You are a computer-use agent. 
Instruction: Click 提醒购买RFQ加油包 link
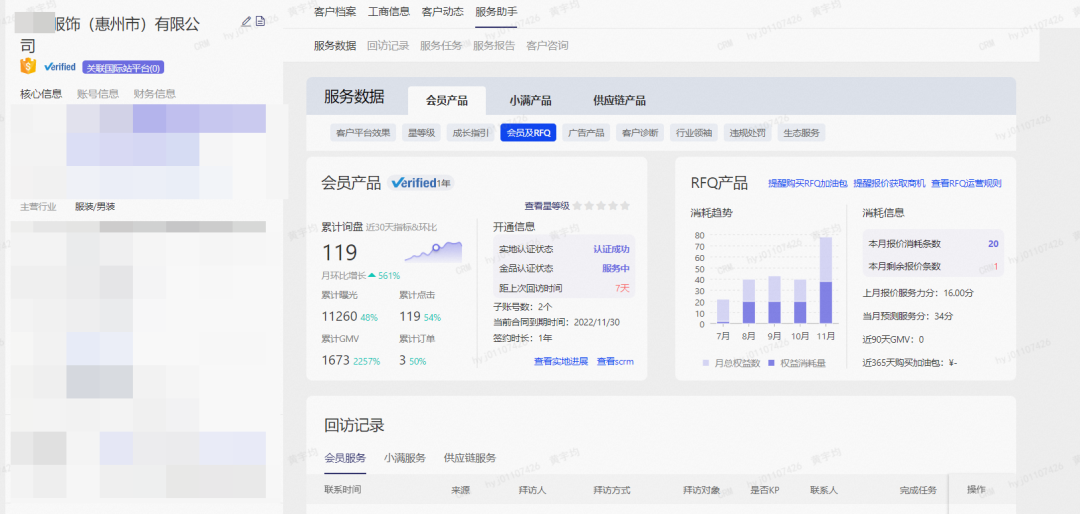(x=809, y=183)
